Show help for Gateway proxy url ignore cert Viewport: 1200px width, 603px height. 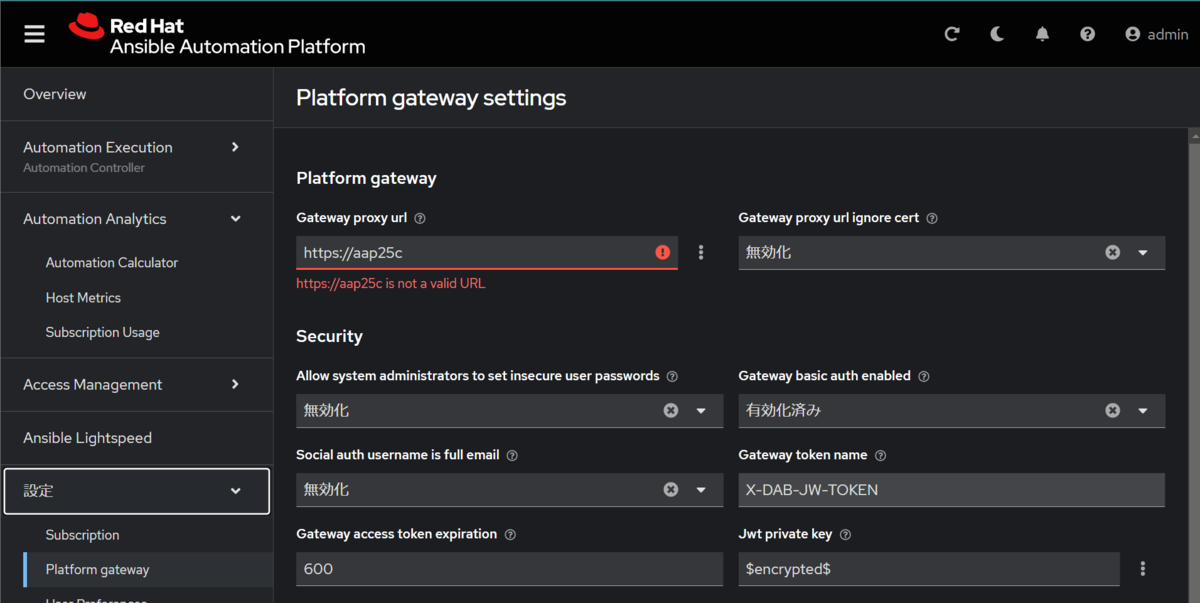point(932,218)
